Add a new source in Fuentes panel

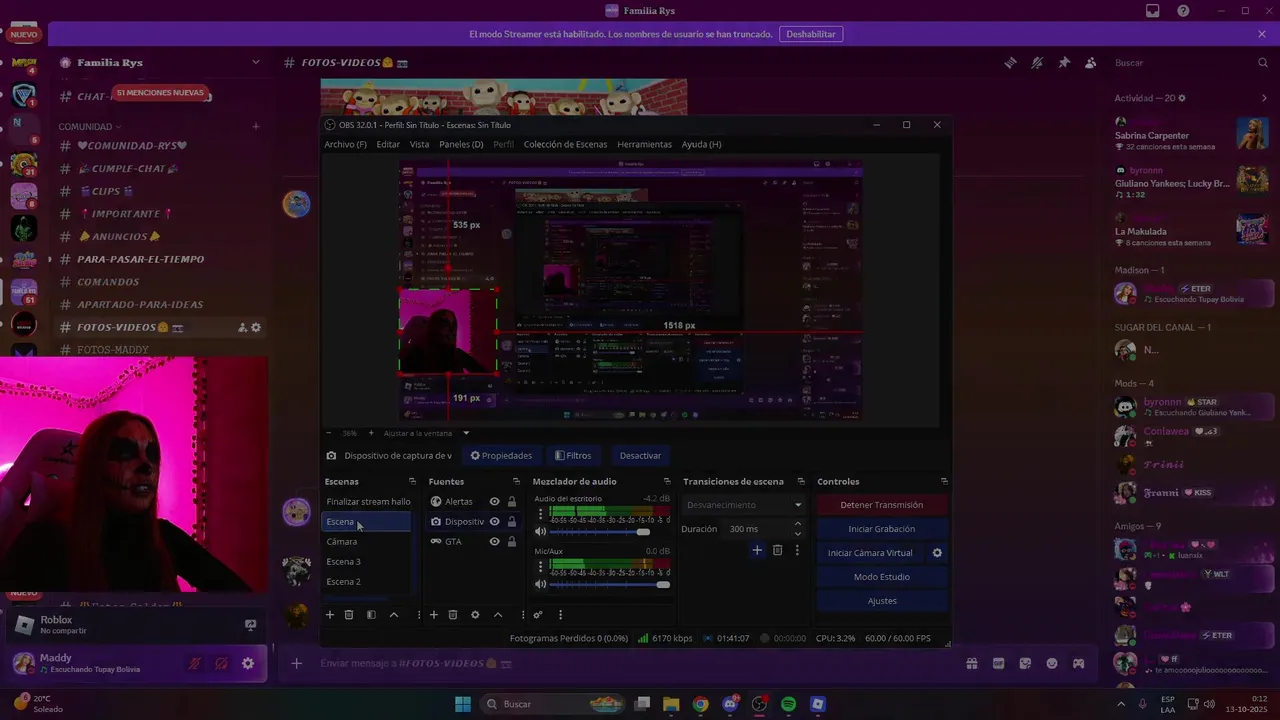coord(434,615)
